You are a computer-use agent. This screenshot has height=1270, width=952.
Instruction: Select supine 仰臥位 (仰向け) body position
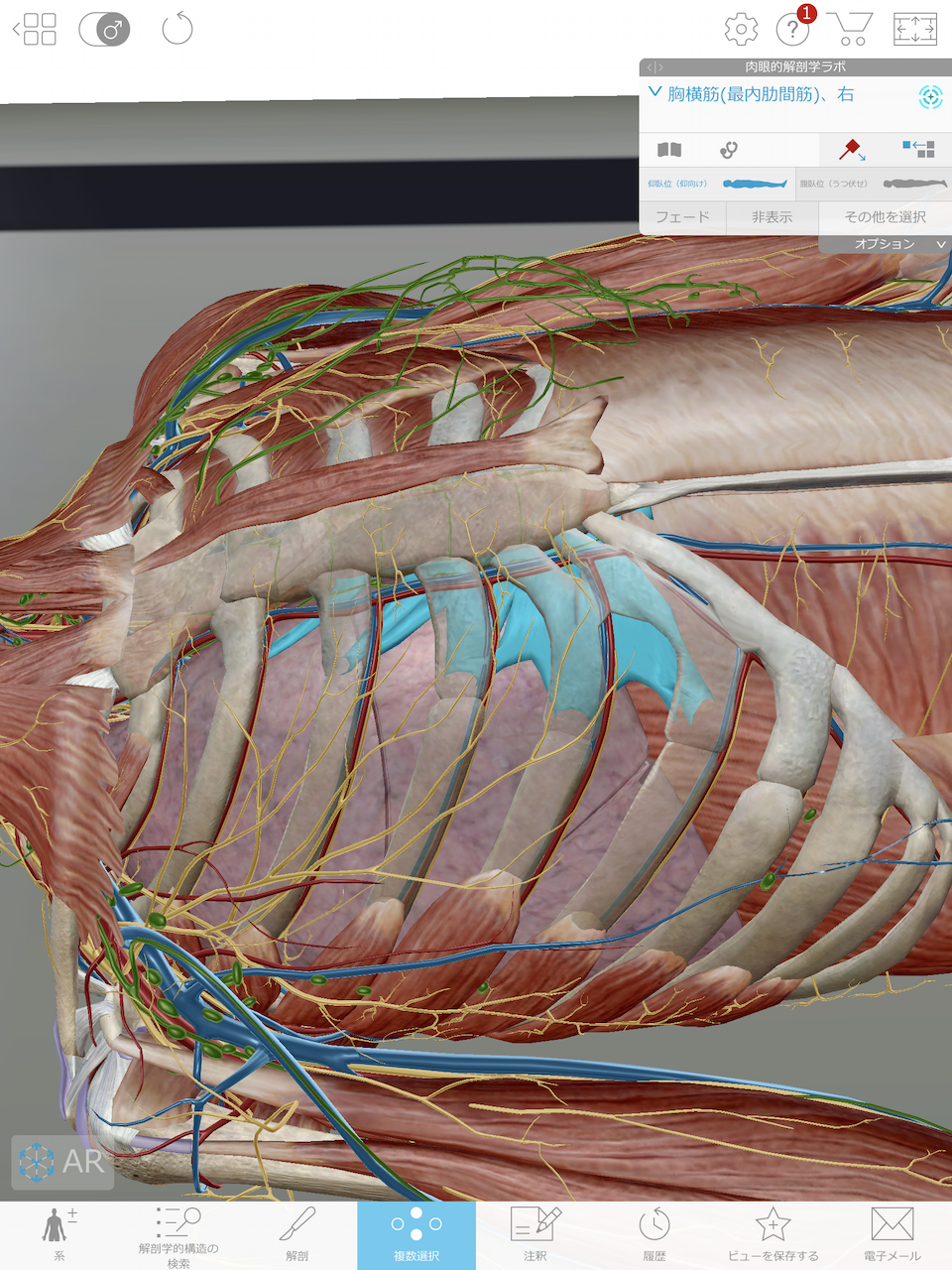coord(717,184)
